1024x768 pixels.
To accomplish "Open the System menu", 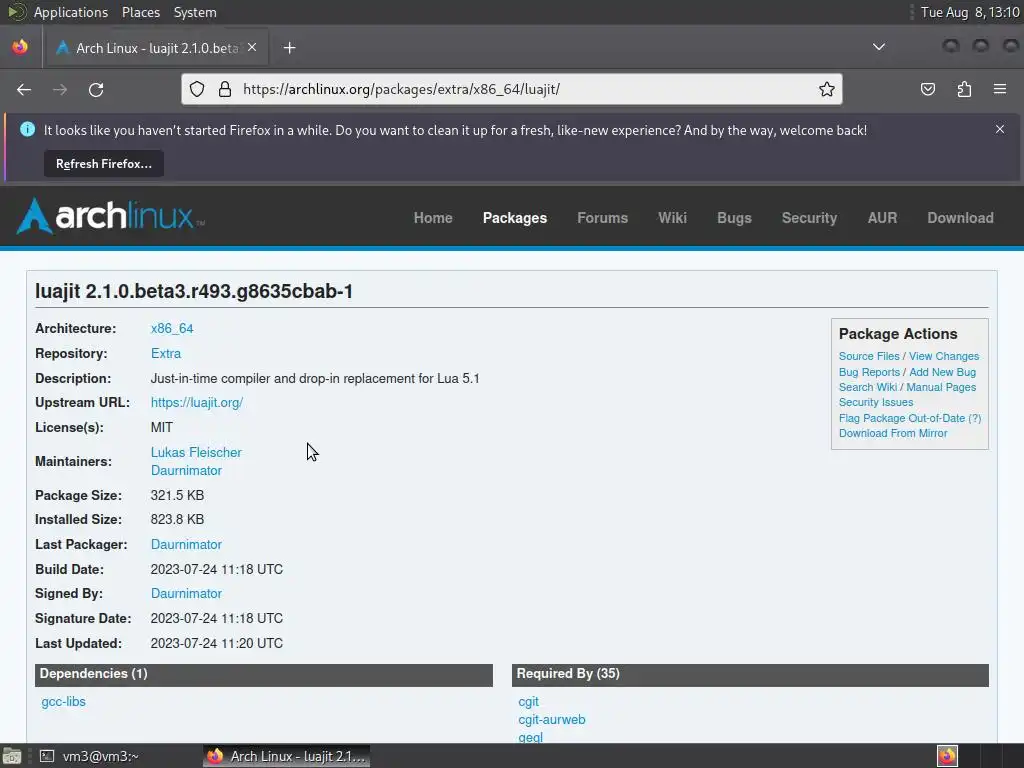I will pyautogui.click(x=195, y=12).
